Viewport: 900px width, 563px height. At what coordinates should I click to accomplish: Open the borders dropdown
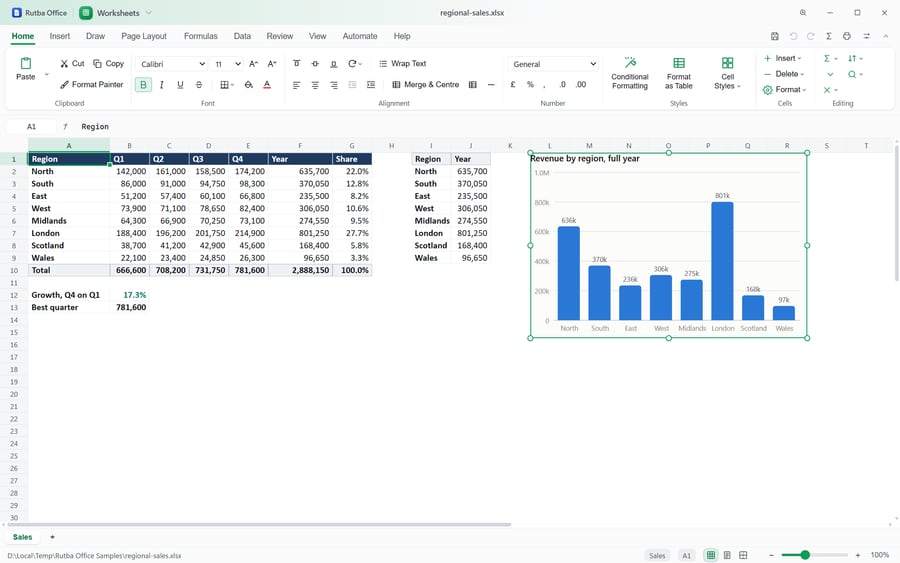click(227, 85)
